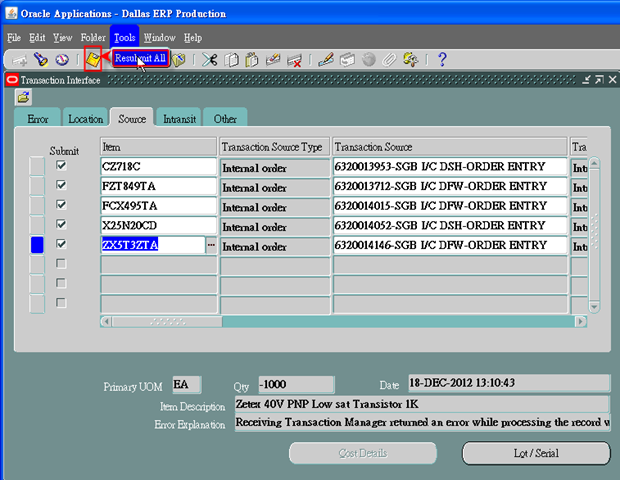
Task: Click the Qty field showing -1000
Action: click(296, 384)
